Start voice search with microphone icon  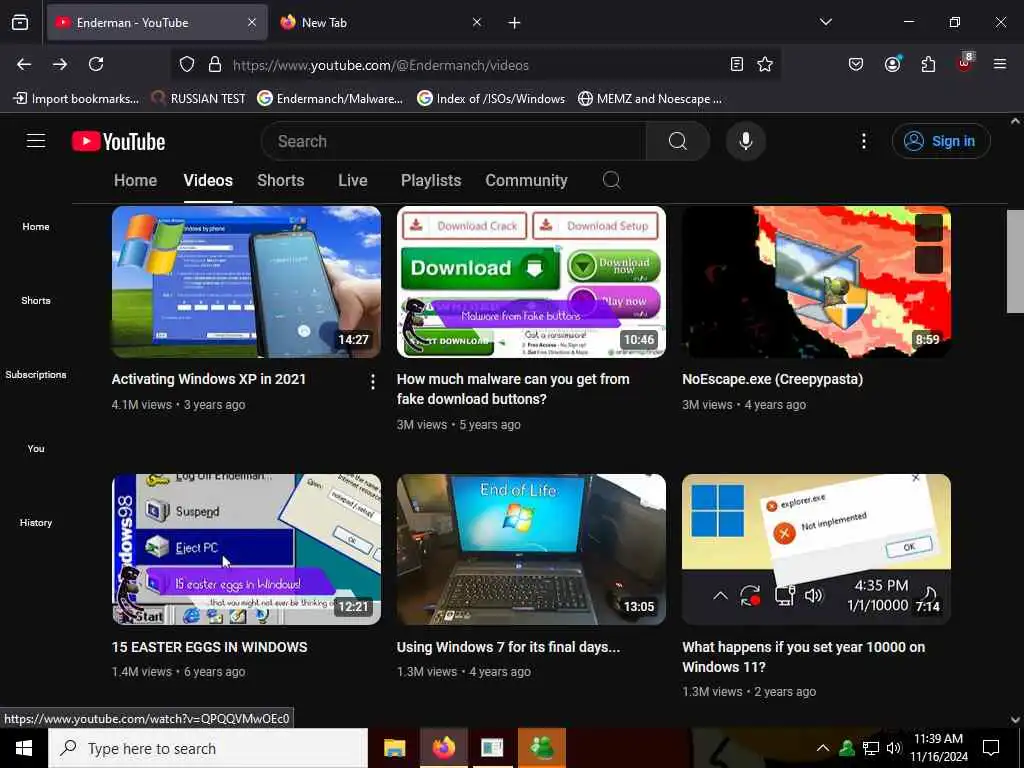745,141
